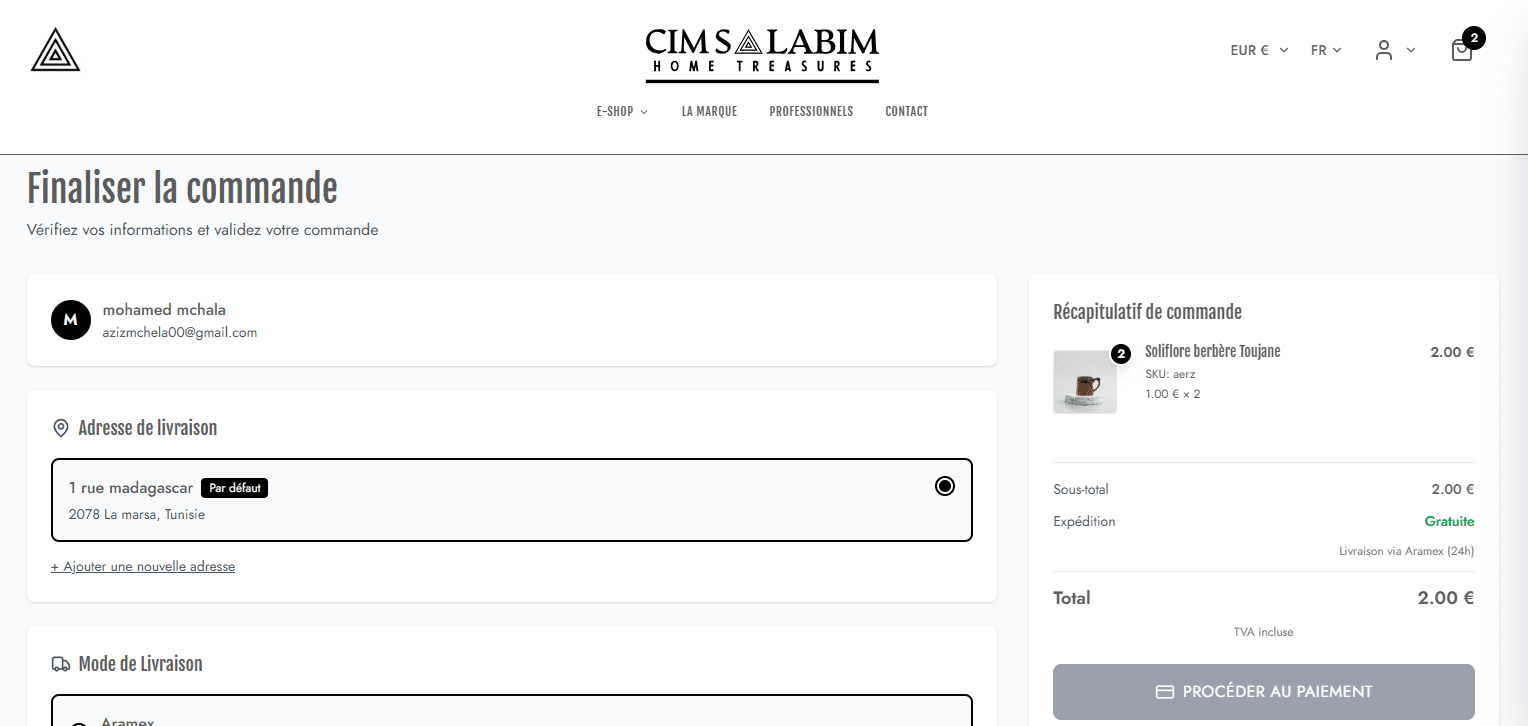Click Ajouter une nouvelle adresse link
Screen dimensions: 1528x726
point(143,566)
